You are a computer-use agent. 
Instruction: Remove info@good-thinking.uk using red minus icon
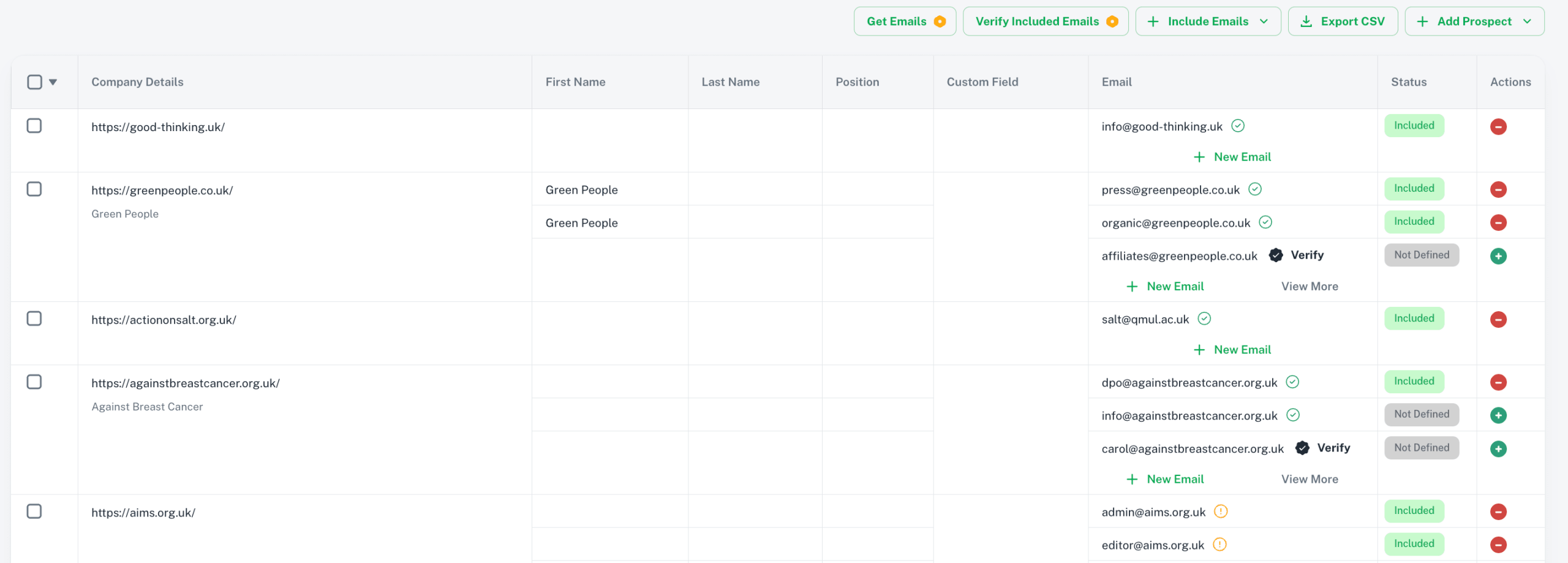click(1498, 127)
